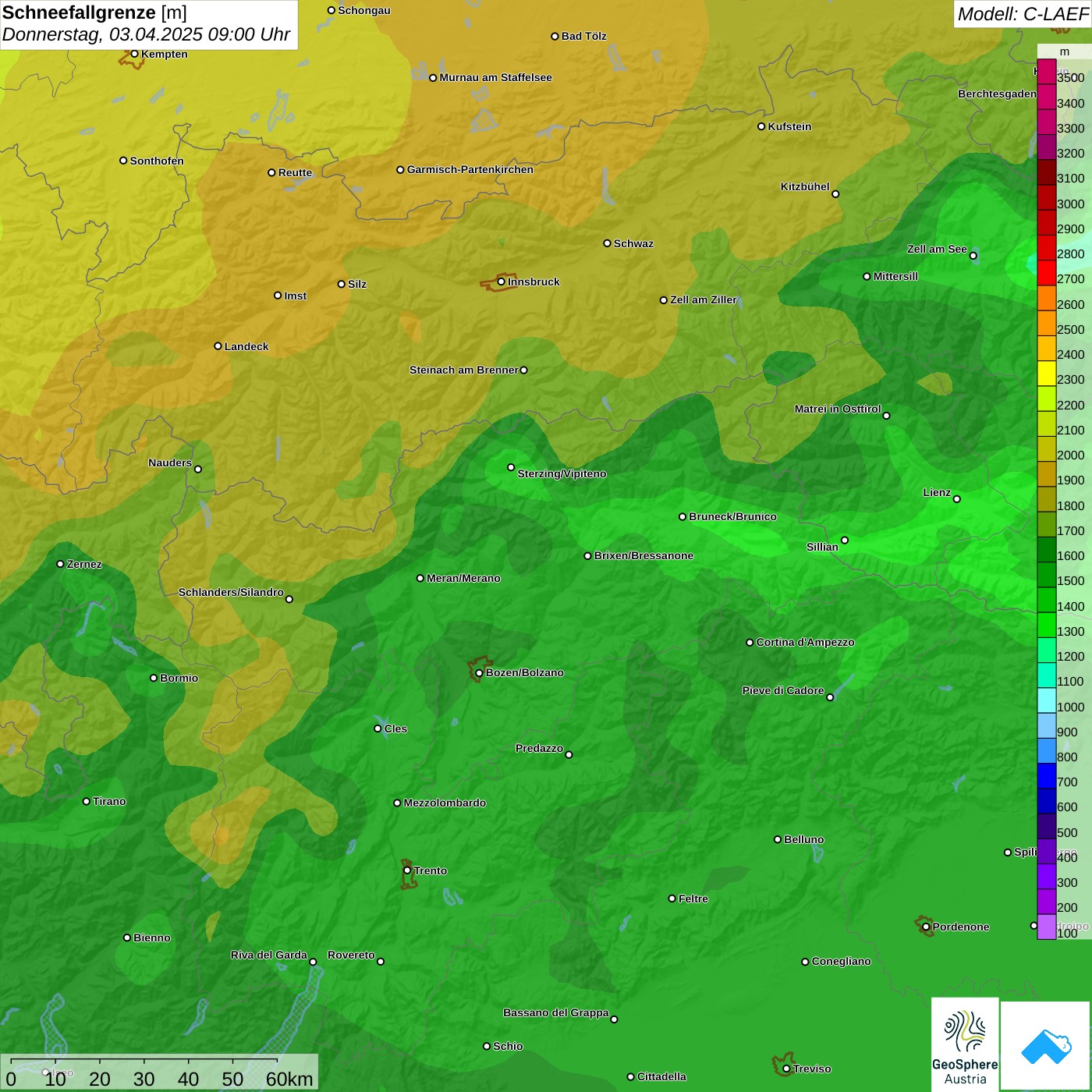Screen dimensions: 1092x1092
Task: Click the Pieve di Cadore label
Action: 783,690
